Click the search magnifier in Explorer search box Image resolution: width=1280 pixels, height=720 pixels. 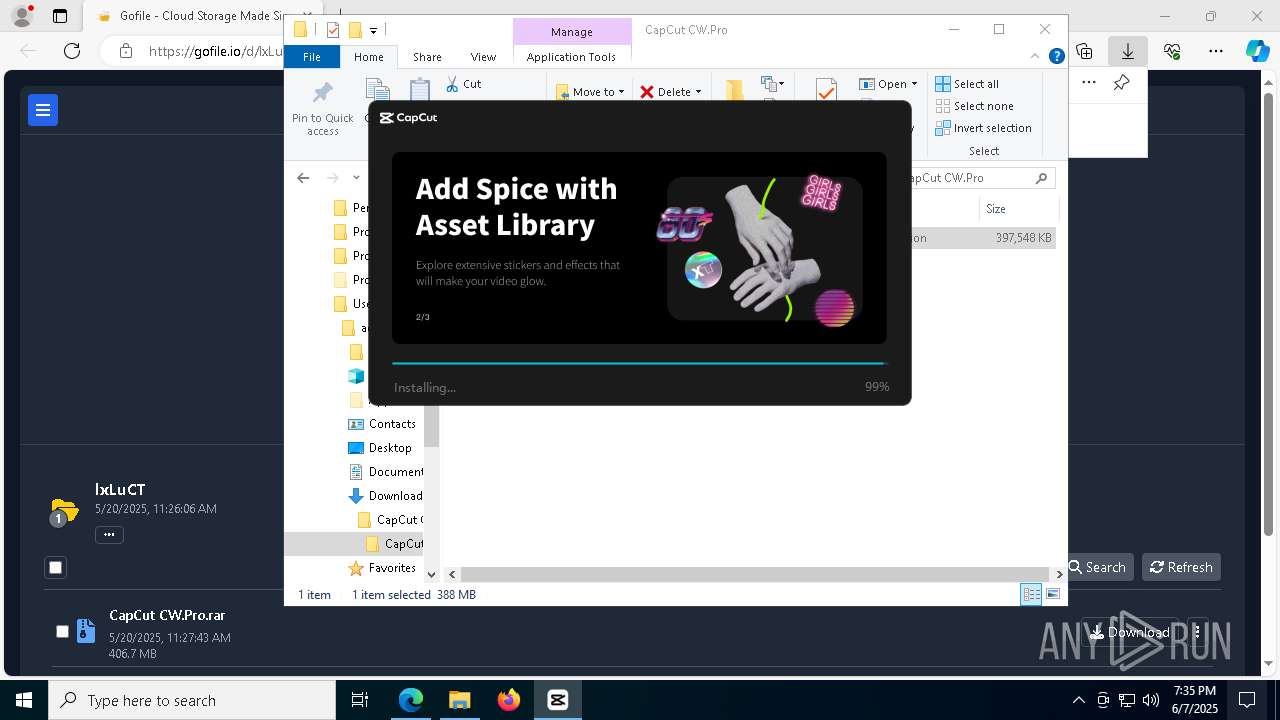click(x=1041, y=178)
